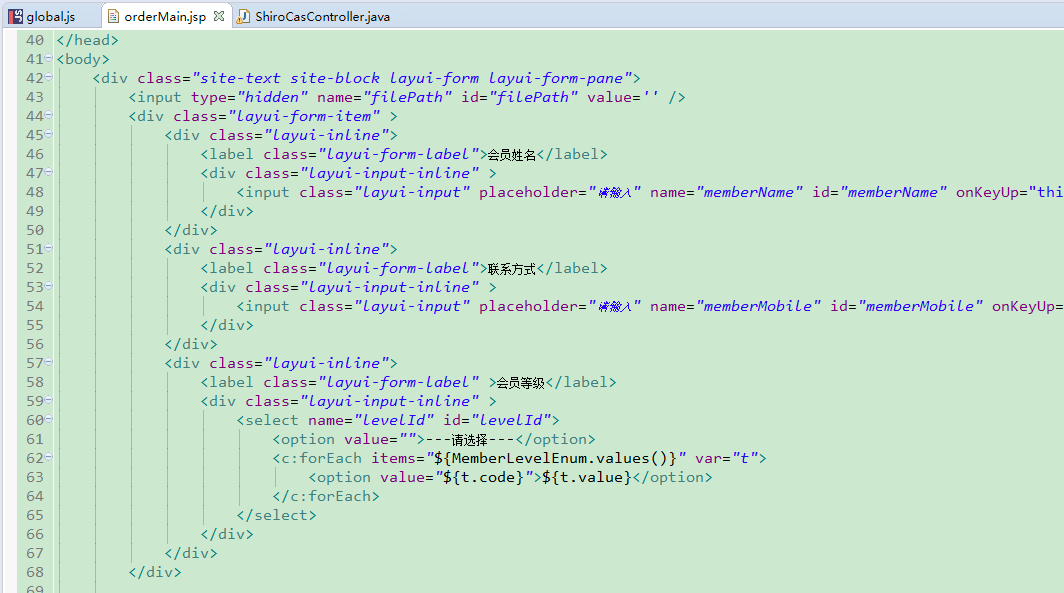The image size is (1064, 593).
Task: Click line number 48 in the gutter
Action: 35,191
